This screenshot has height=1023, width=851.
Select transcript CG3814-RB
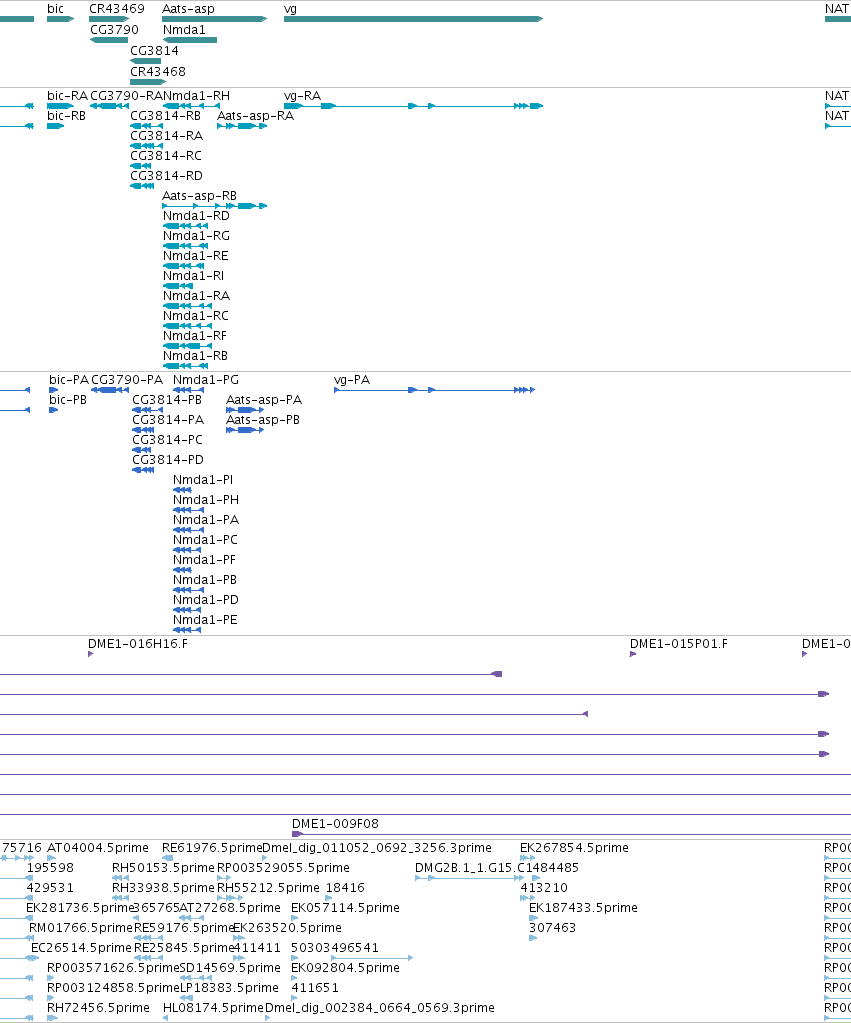coord(146,126)
